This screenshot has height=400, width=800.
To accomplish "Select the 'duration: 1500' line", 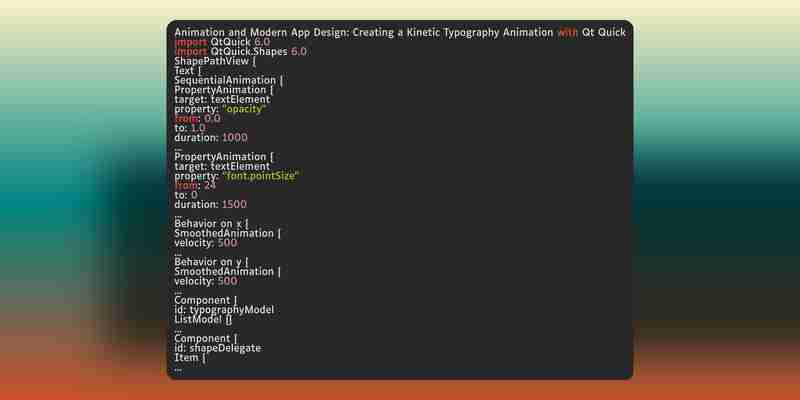I will pos(211,205).
